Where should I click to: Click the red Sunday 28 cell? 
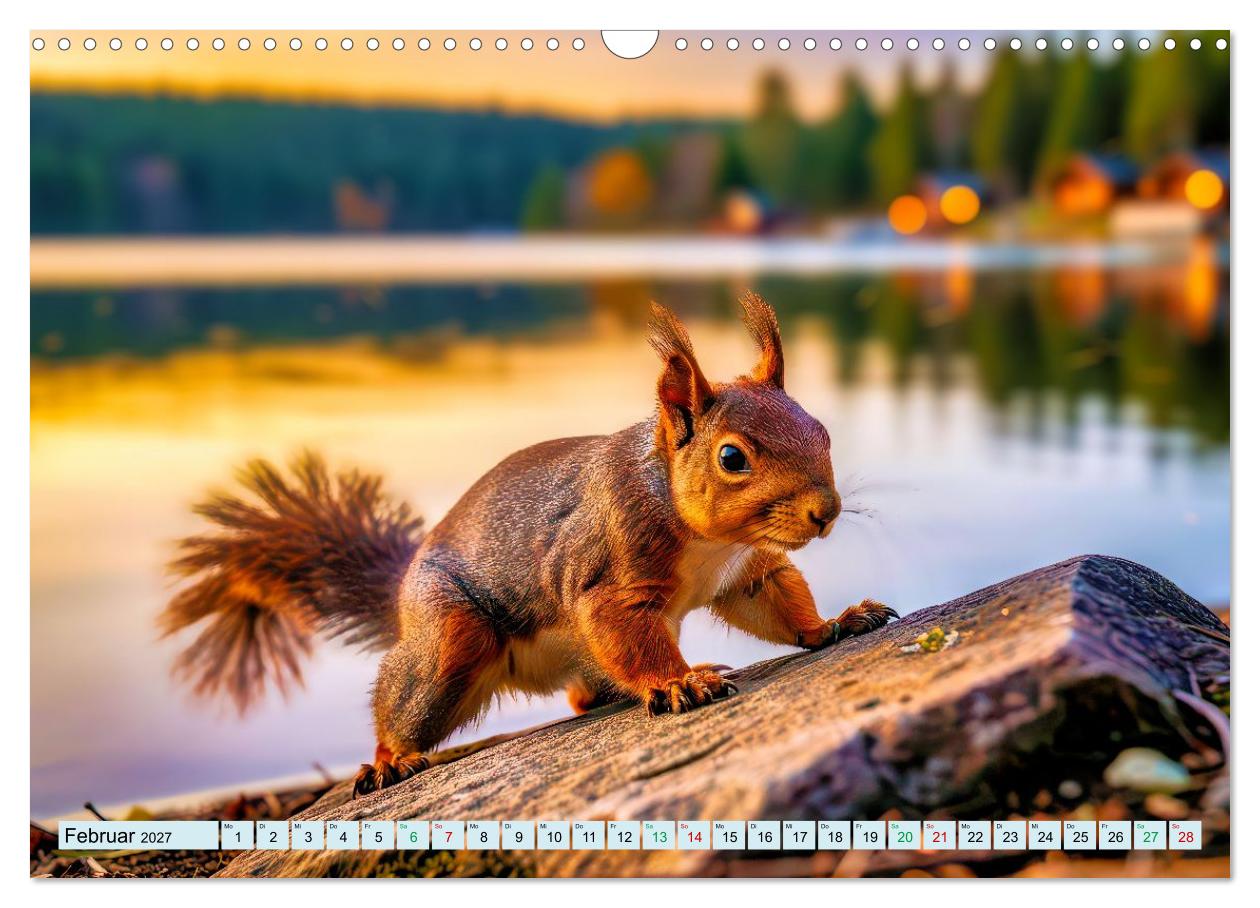click(x=1185, y=836)
